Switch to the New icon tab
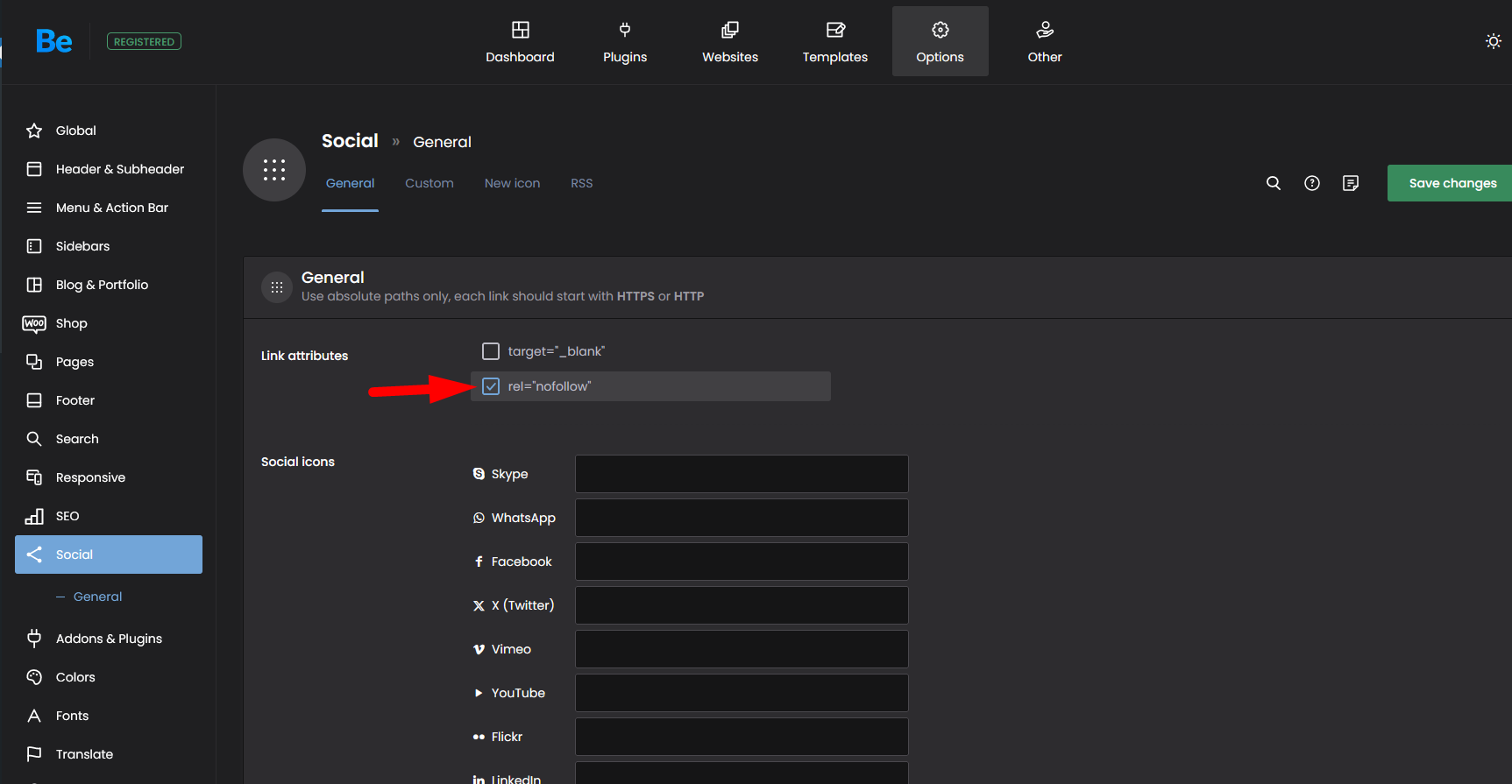The image size is (1512, 784). click(x=512, y=183)
